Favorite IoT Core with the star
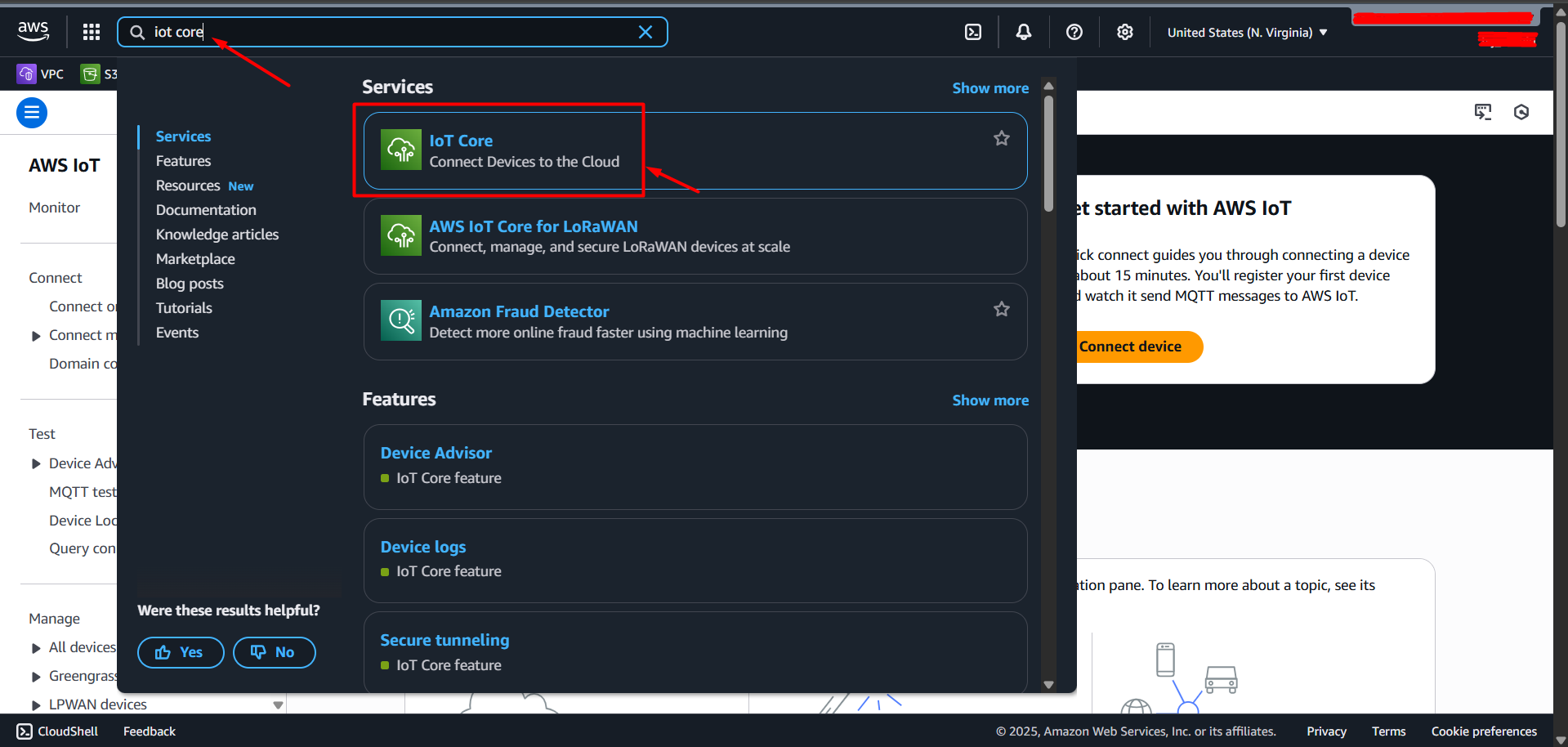 click(x=1001, y=139)
